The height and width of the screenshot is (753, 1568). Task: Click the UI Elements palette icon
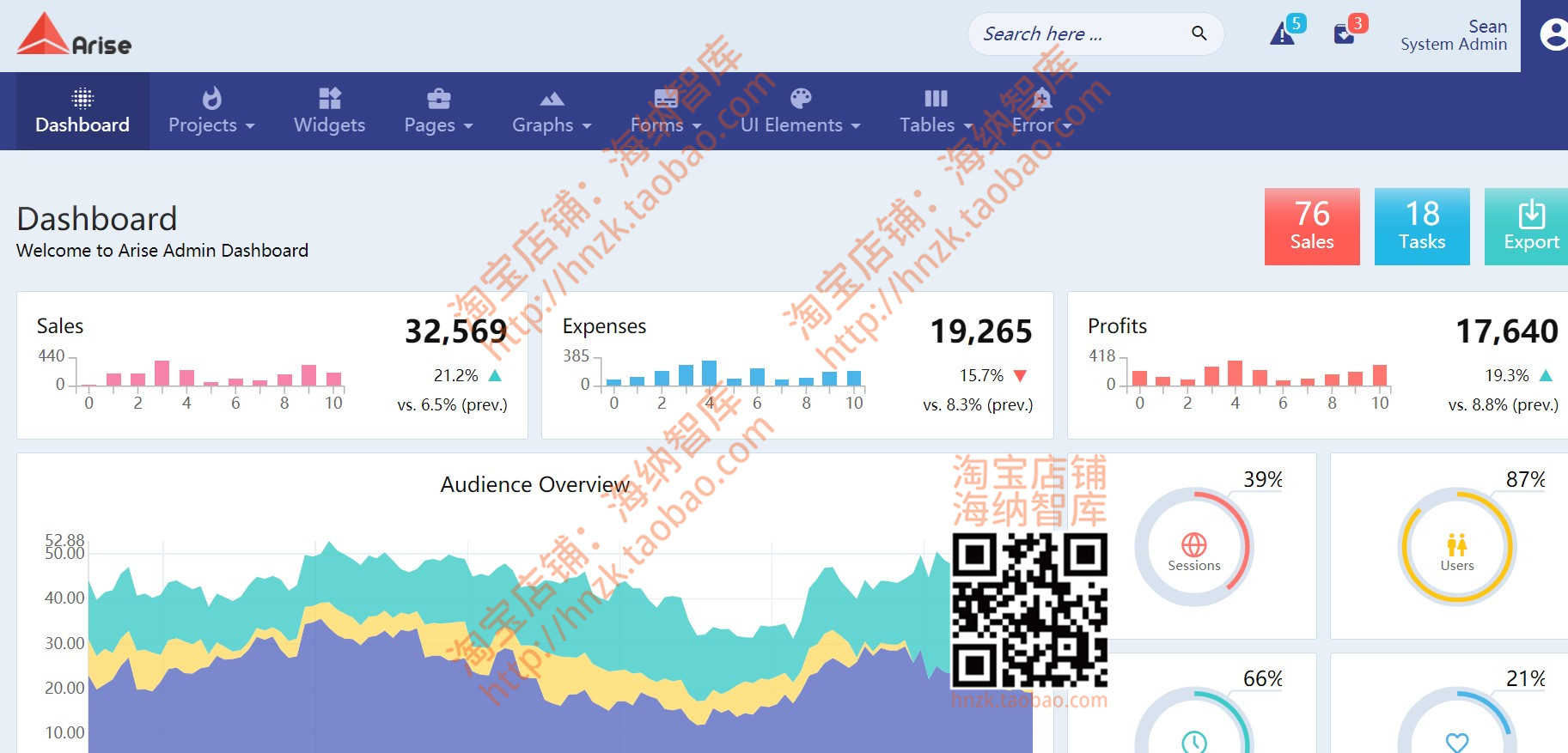pyautogui.click(x=801, y=98)
